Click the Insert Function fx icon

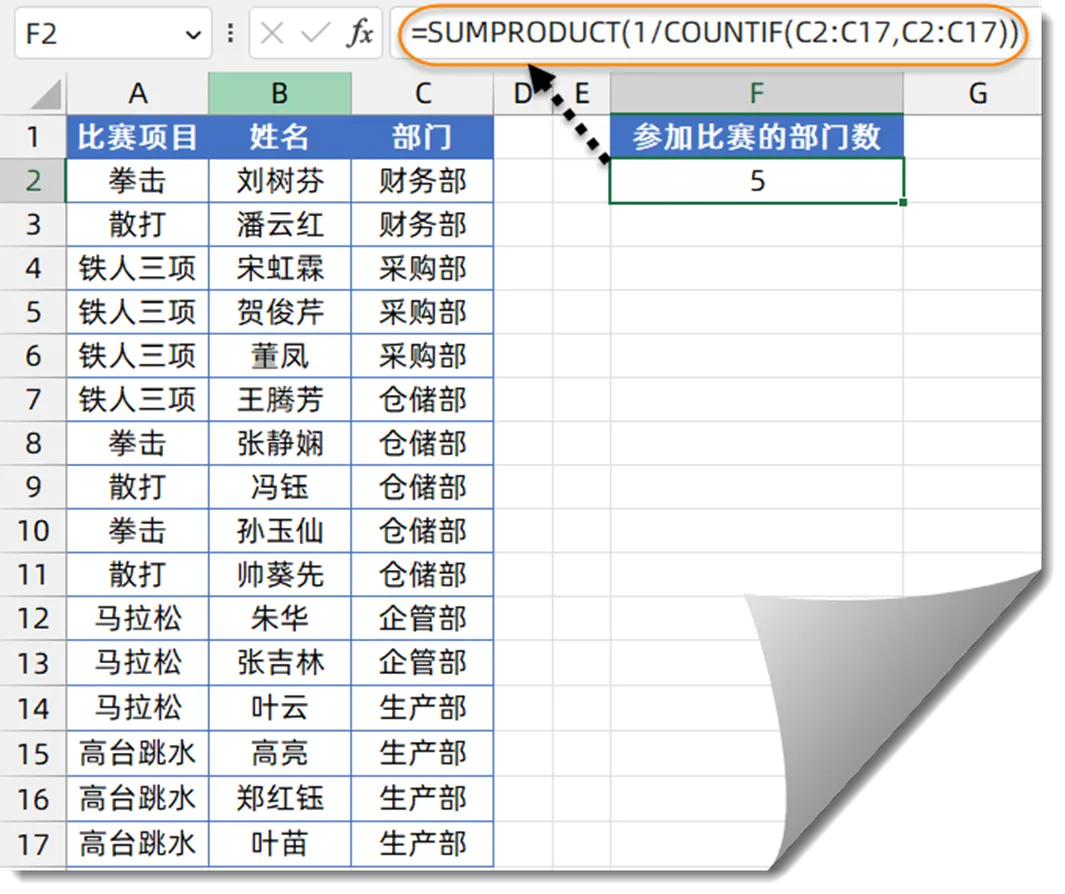(x=360, y=33)
